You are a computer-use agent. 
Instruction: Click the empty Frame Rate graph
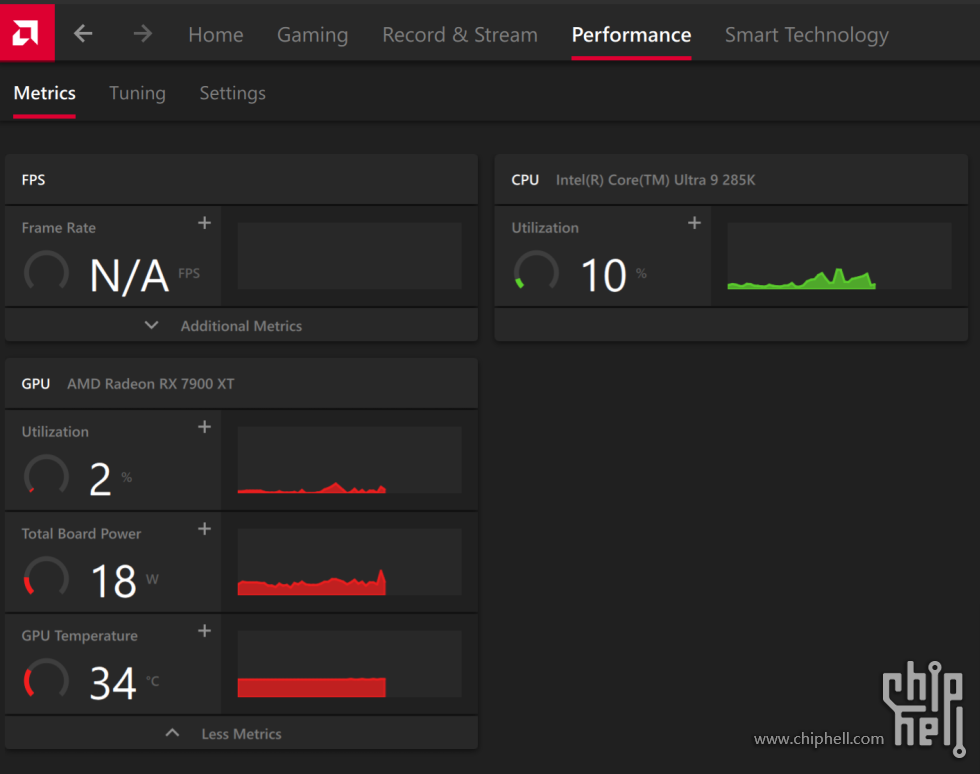pos(349,256)
